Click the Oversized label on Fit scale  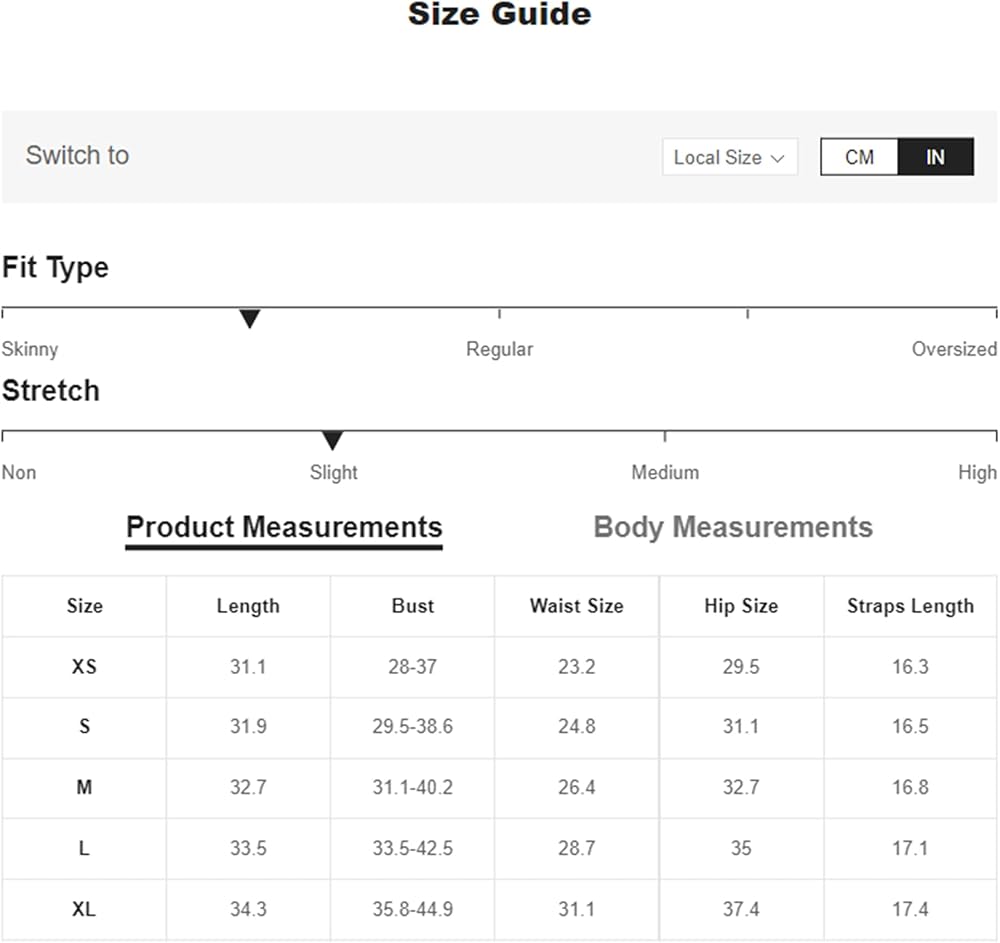(954, 349)
